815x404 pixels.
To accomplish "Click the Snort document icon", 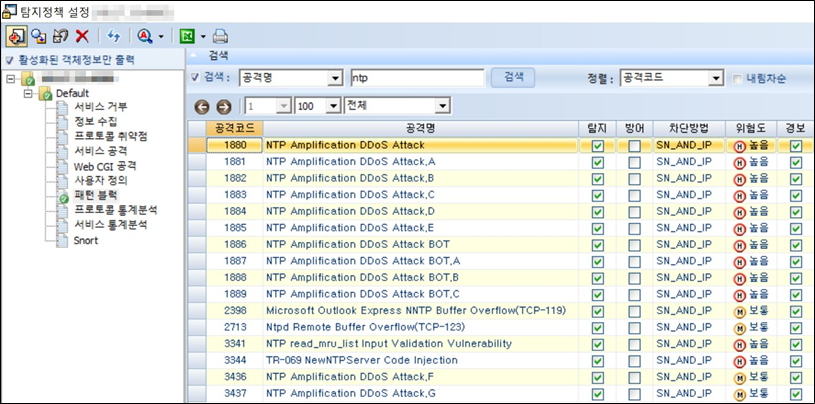I will tap(62, 241).
